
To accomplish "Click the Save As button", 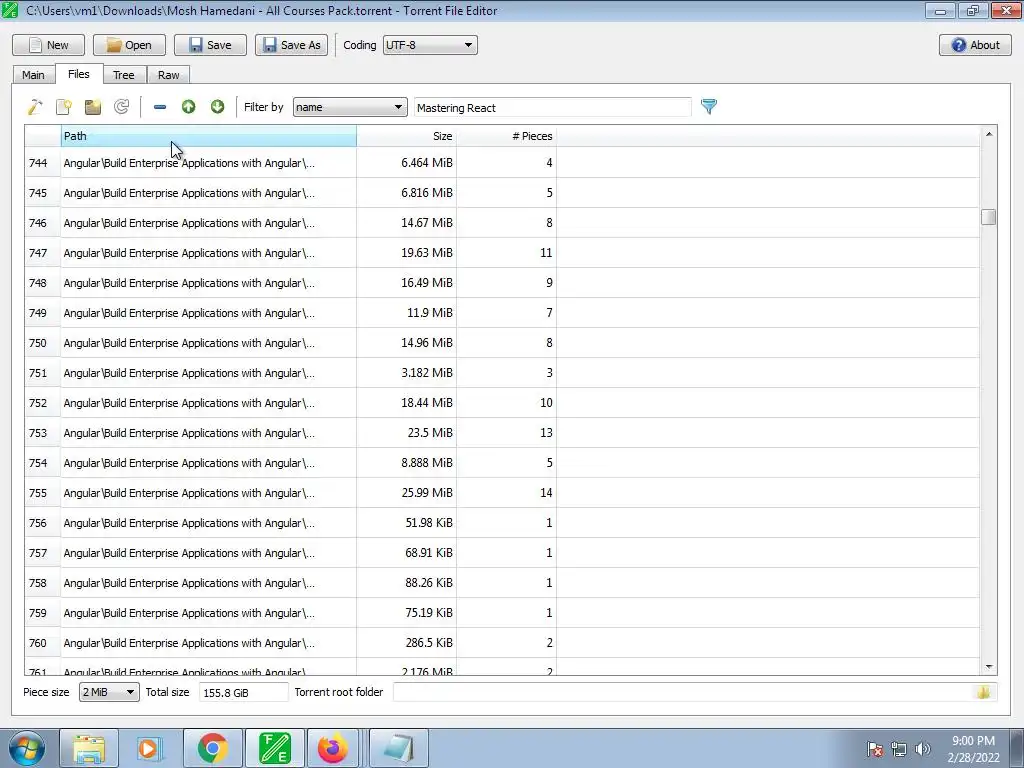I will [x=291, y=45].
